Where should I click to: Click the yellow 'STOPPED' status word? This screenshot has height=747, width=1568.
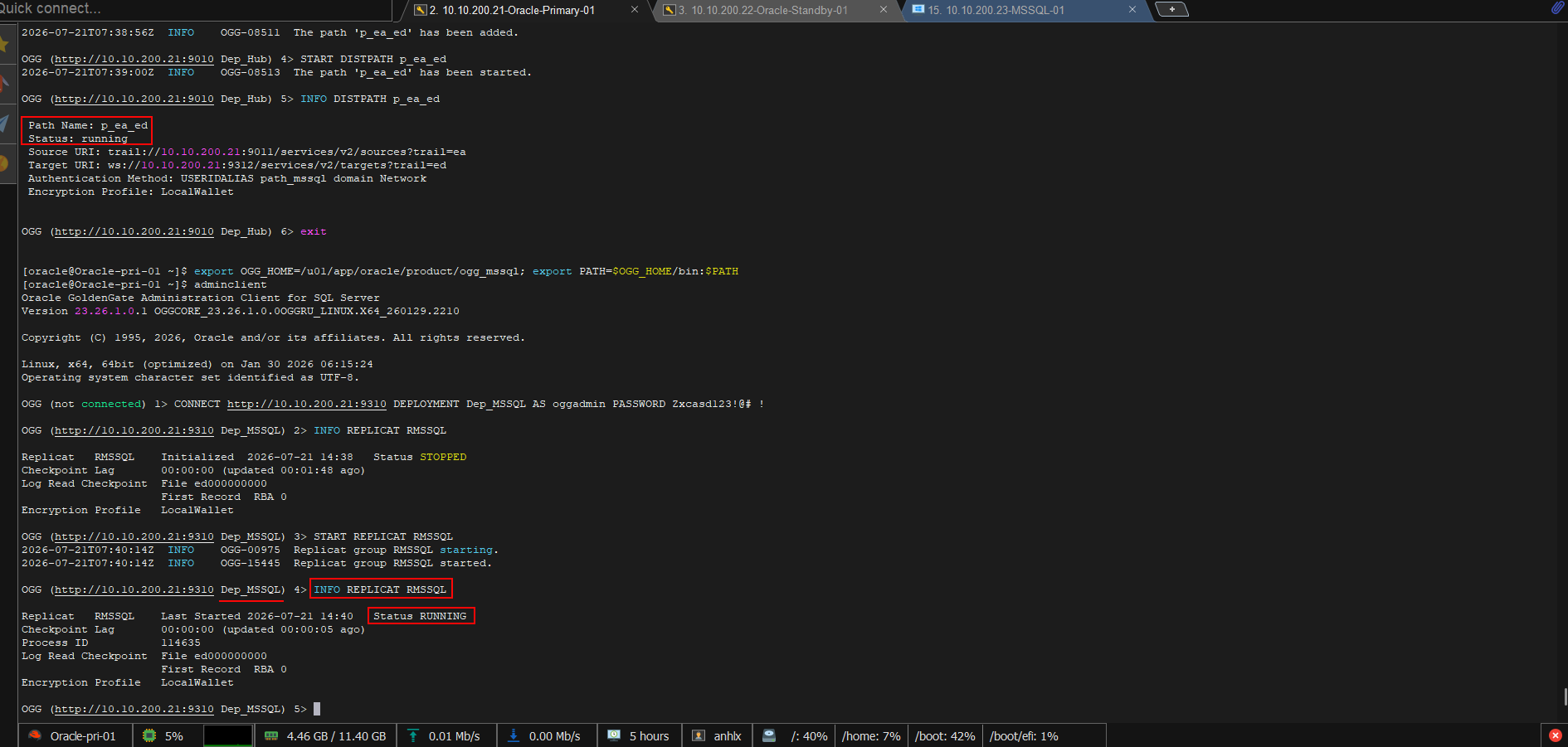point(443,457)
